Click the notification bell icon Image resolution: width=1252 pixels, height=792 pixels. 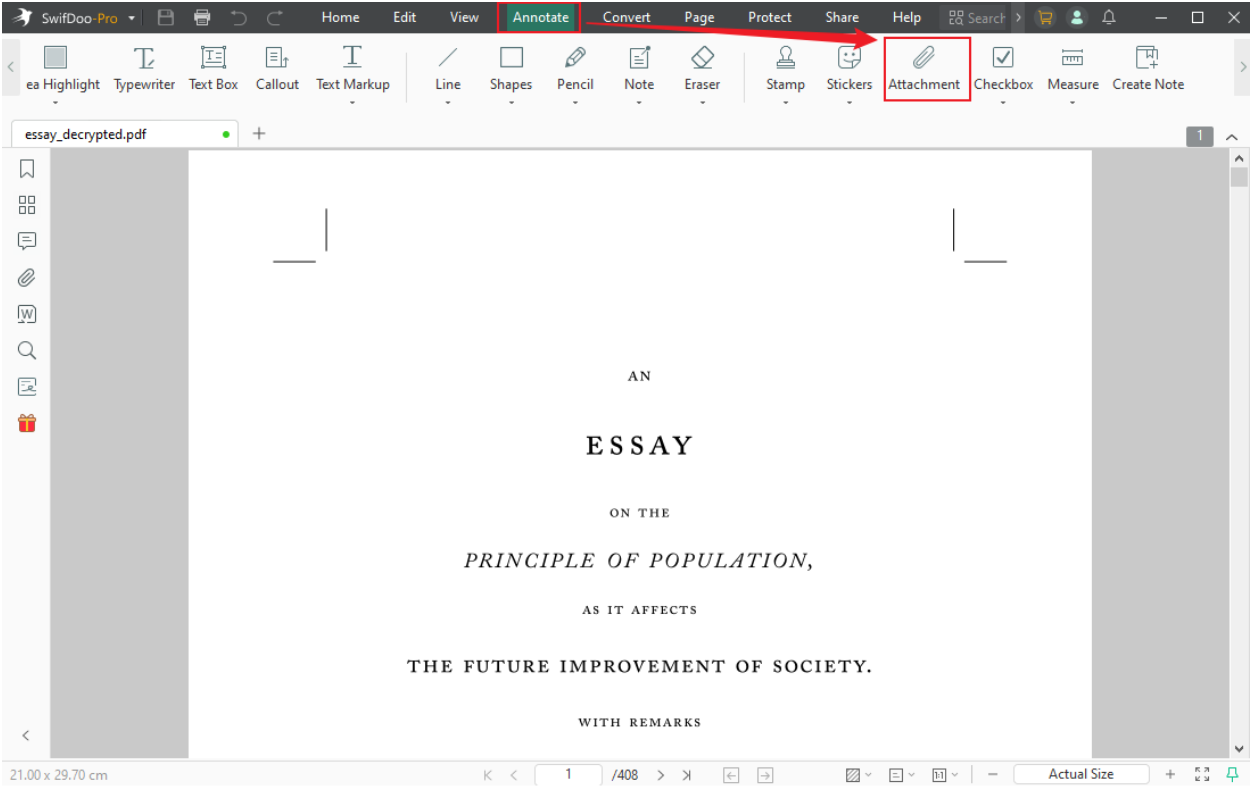(1108, 17)
